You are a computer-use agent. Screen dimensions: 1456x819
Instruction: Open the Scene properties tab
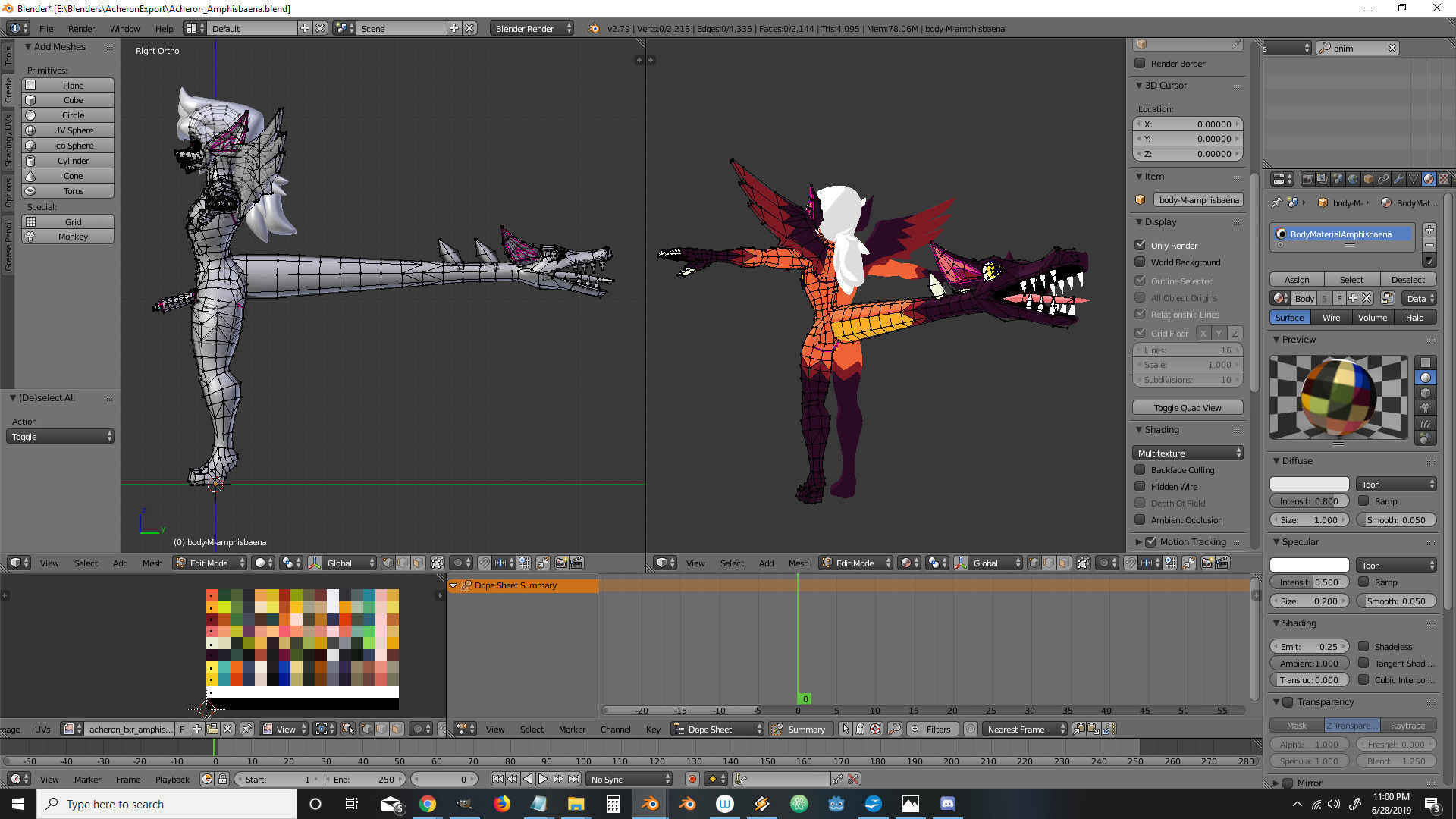(1338, 179)
